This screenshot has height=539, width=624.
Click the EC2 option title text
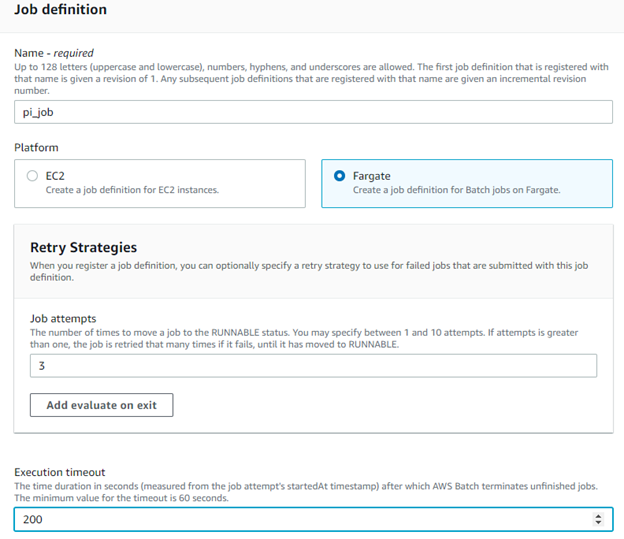(55, 175)
